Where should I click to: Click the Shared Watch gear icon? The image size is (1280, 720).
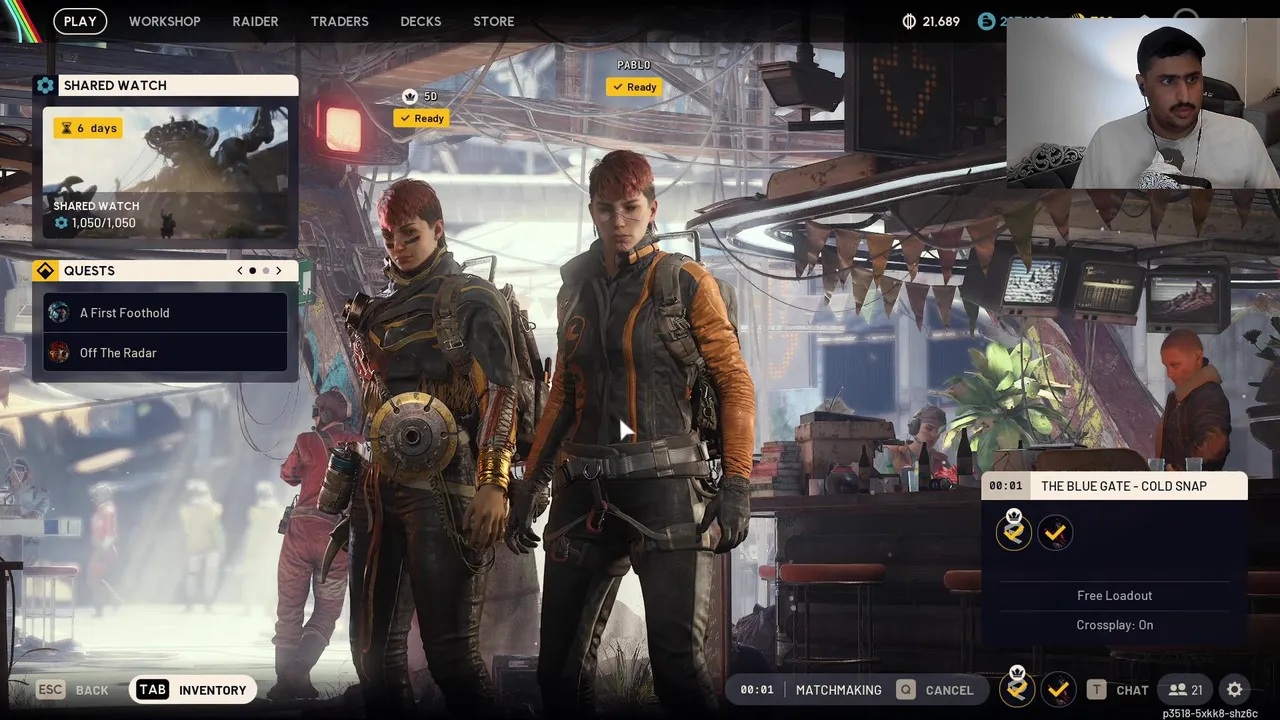tap(45, 86)
